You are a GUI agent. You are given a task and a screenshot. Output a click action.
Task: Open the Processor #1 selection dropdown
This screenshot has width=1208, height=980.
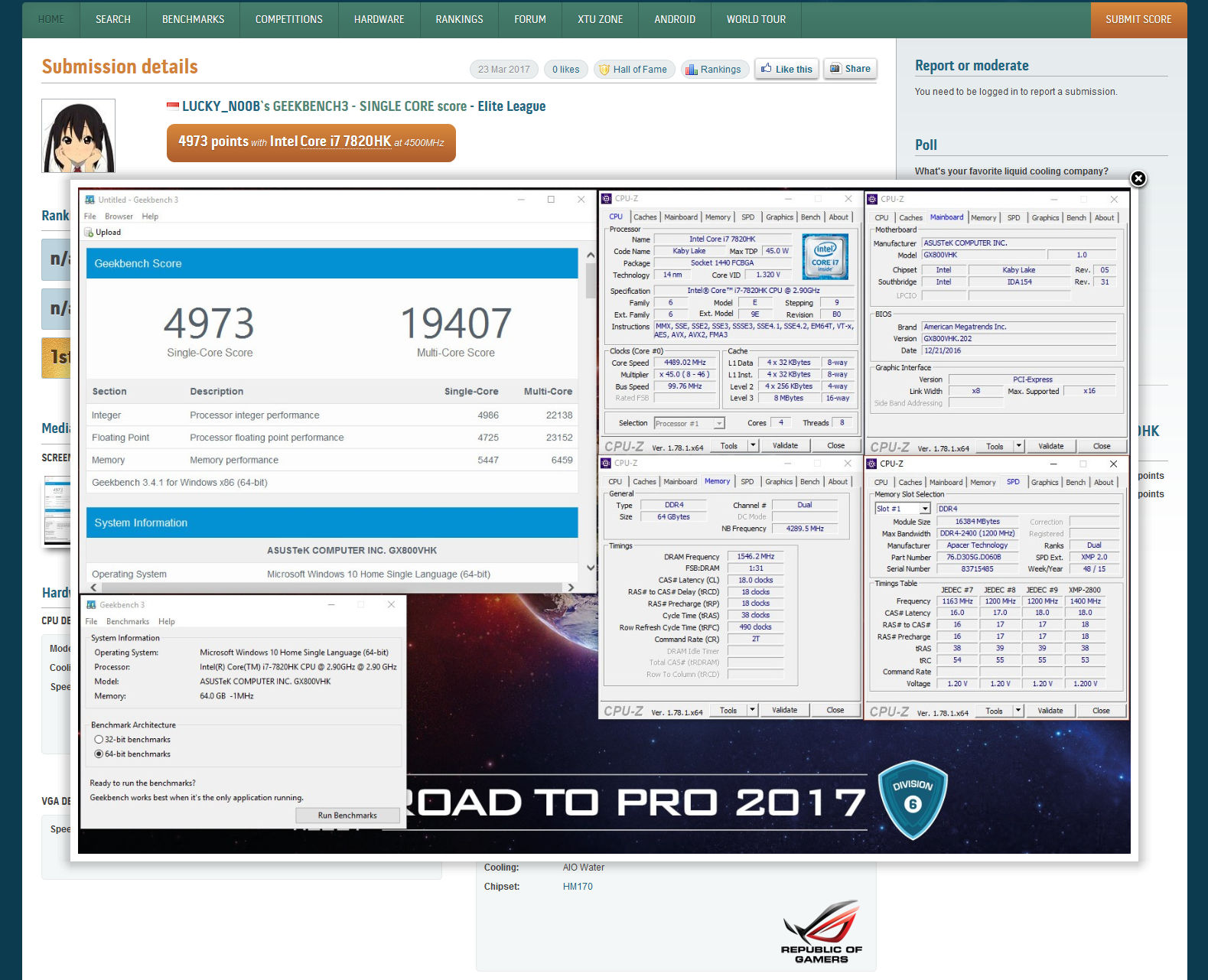tap(719, 424)
